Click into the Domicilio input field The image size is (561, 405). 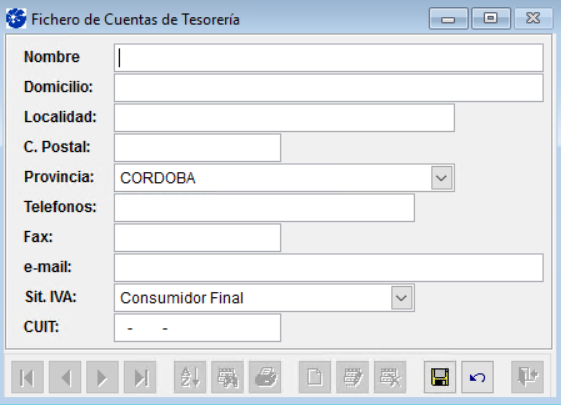328,88
